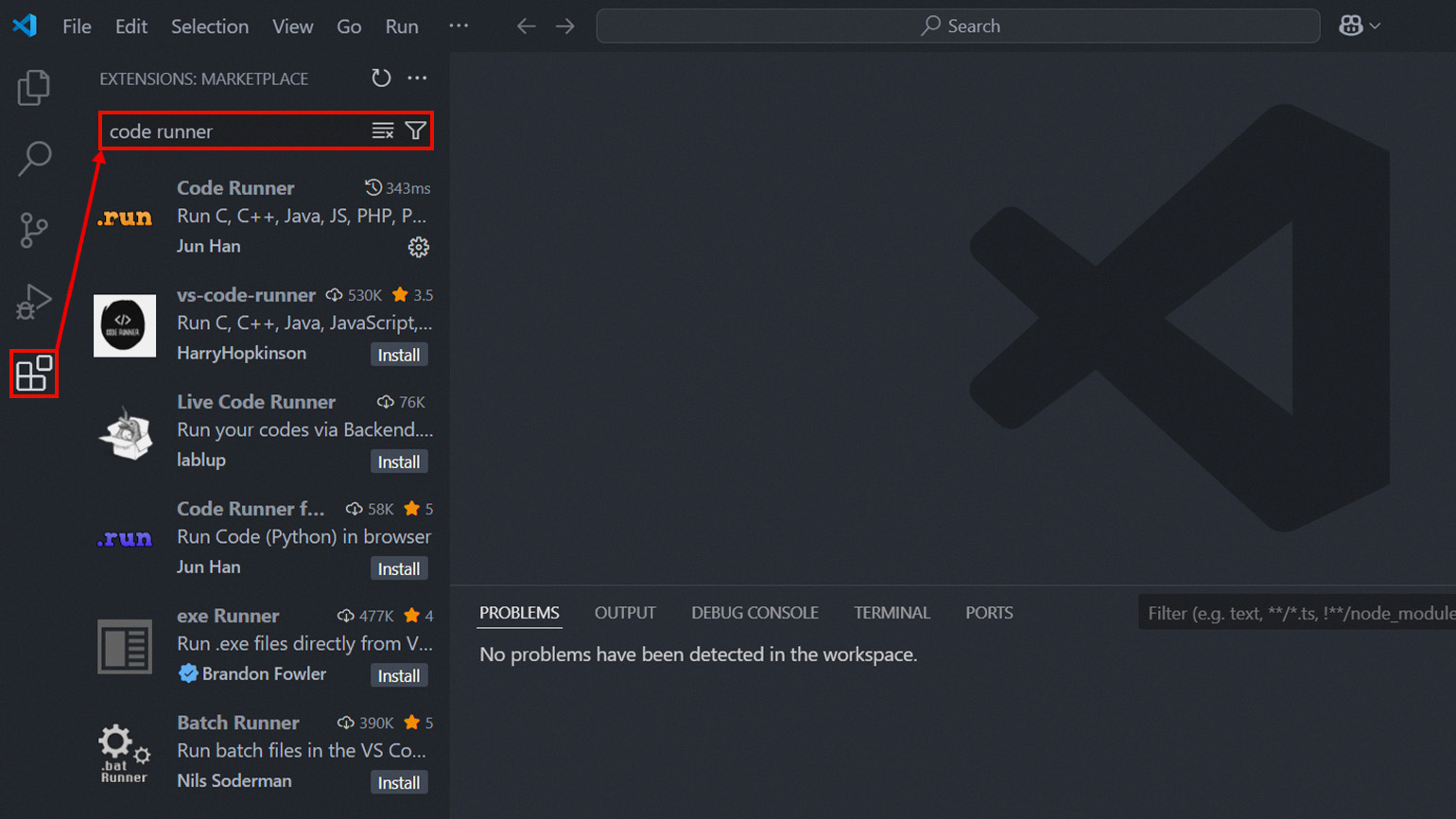Focus the Problems filter text field
The height and width of the screenshot is (819, 1456).
coord(1297,614)
